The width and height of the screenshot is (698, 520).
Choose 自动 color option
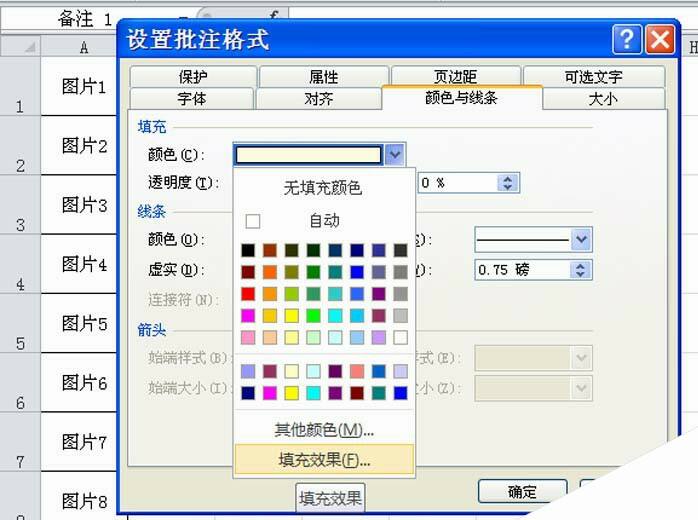coord(323,220)
